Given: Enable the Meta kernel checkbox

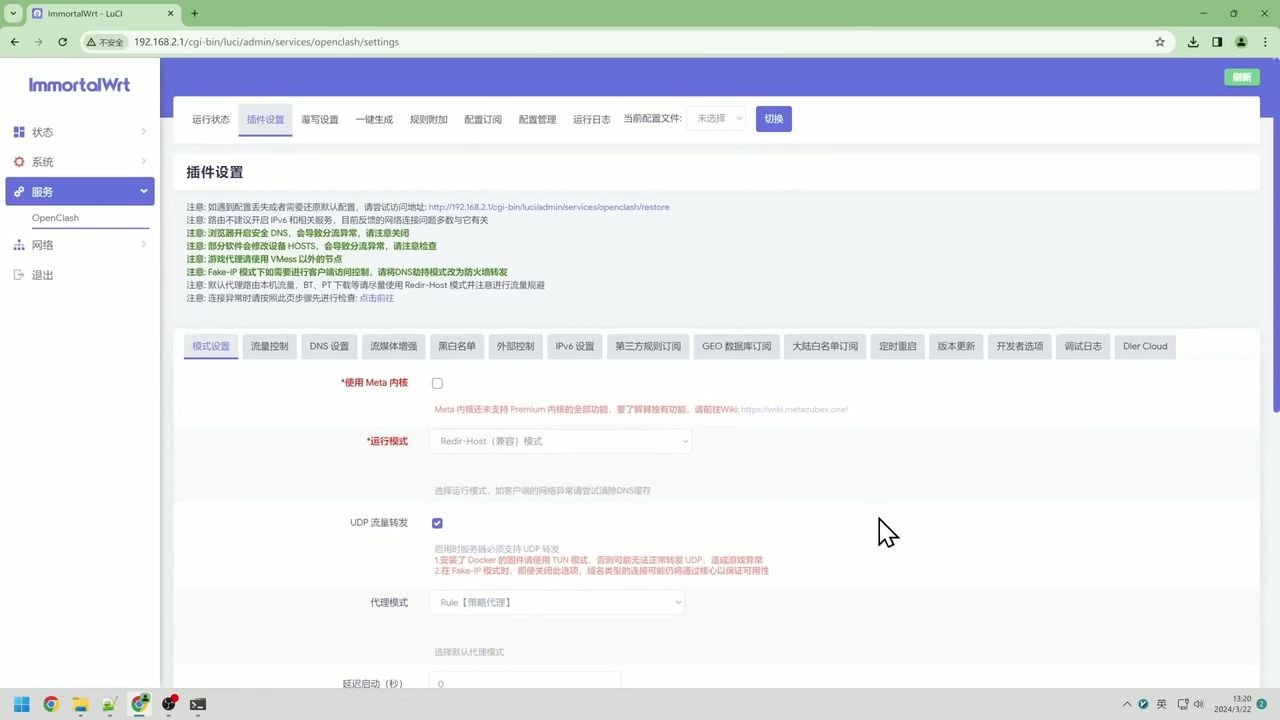Looking at the screenshot, I should (x=437, y=383).
